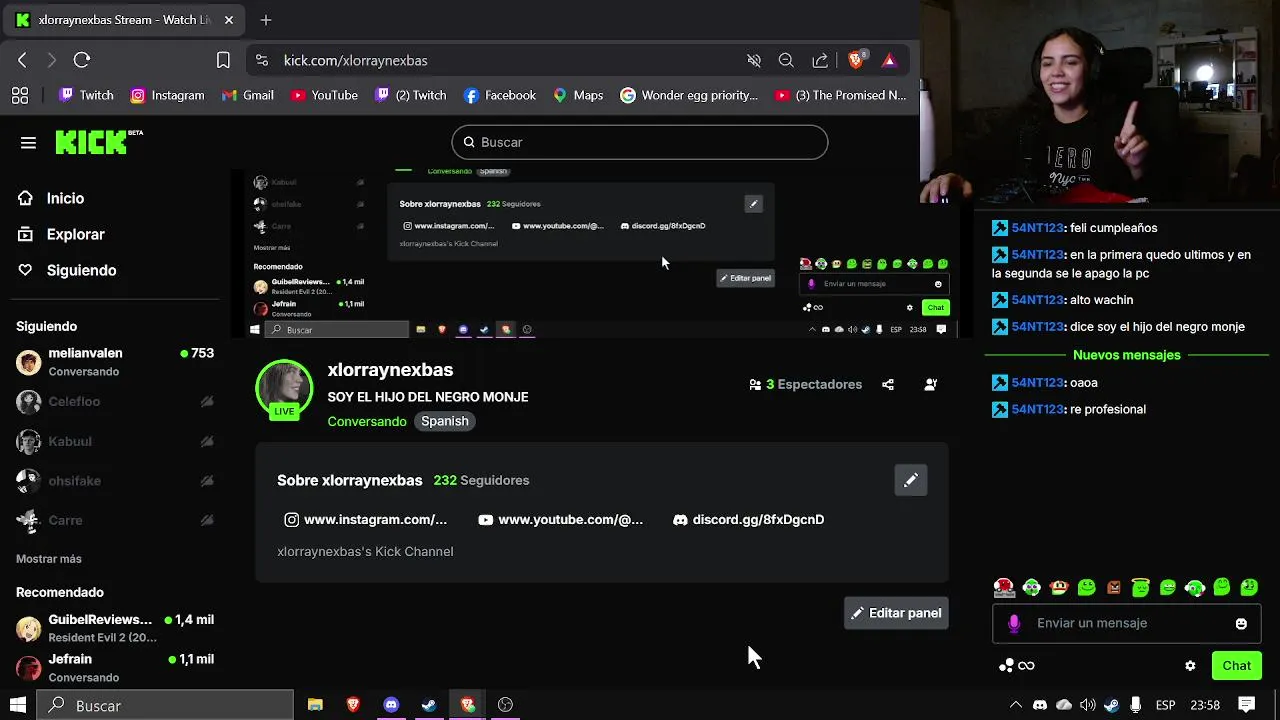
Task: Open chat settings gear icon
Action: (1190, 666)
